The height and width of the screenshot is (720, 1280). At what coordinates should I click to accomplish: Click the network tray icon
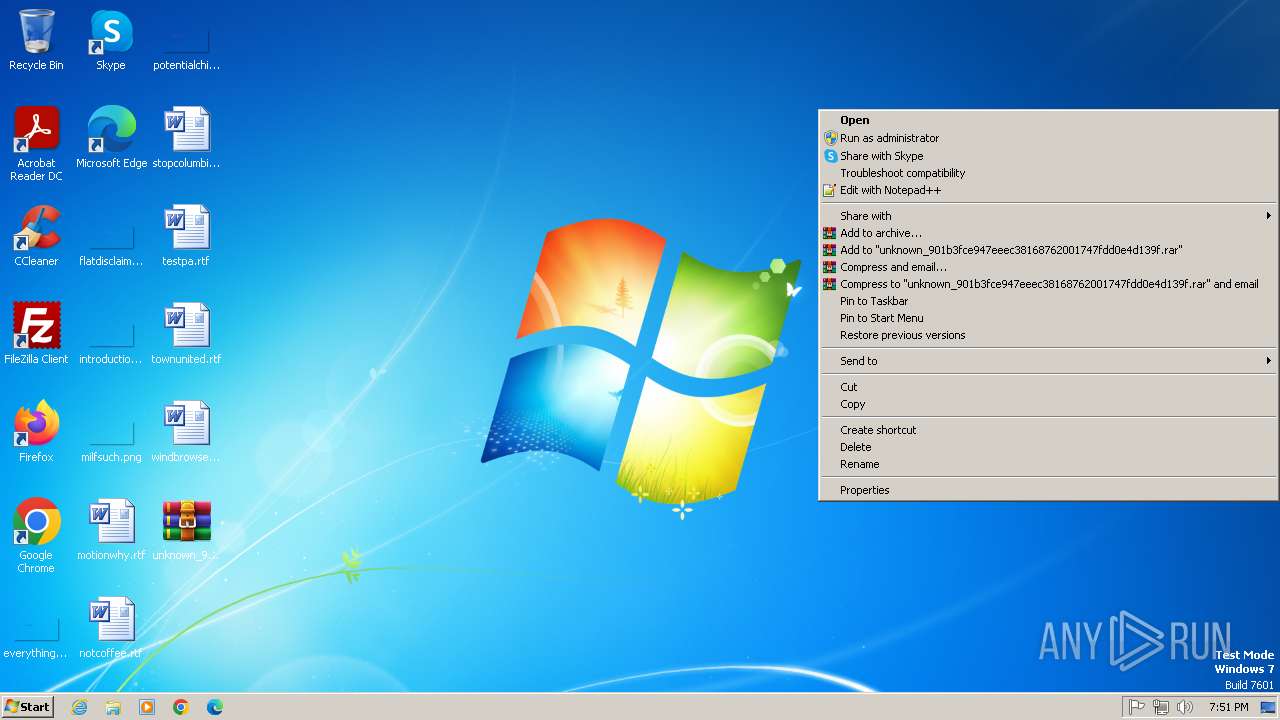[1161, 707]
